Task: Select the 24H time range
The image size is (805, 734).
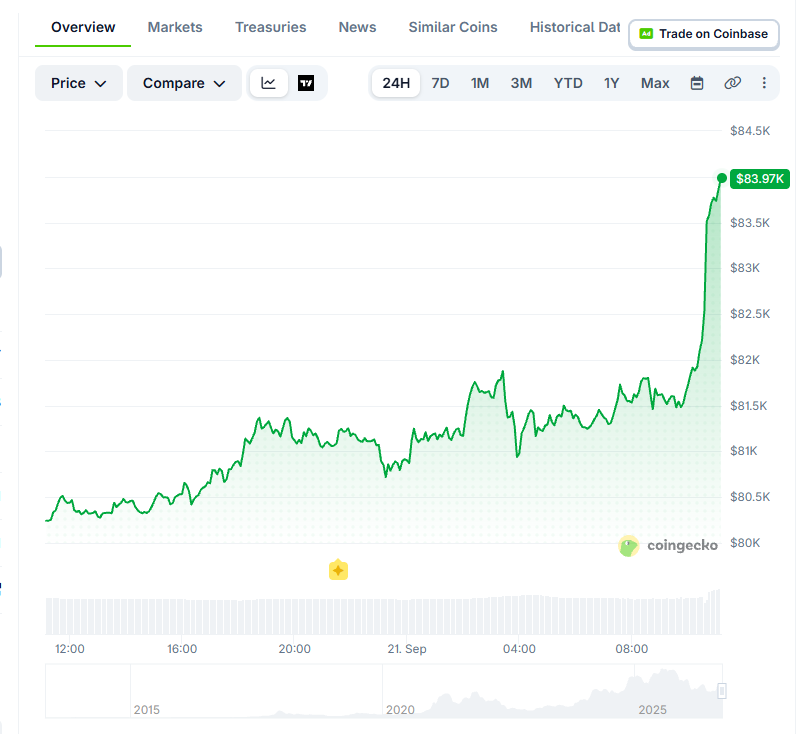Action: [396, 83]
